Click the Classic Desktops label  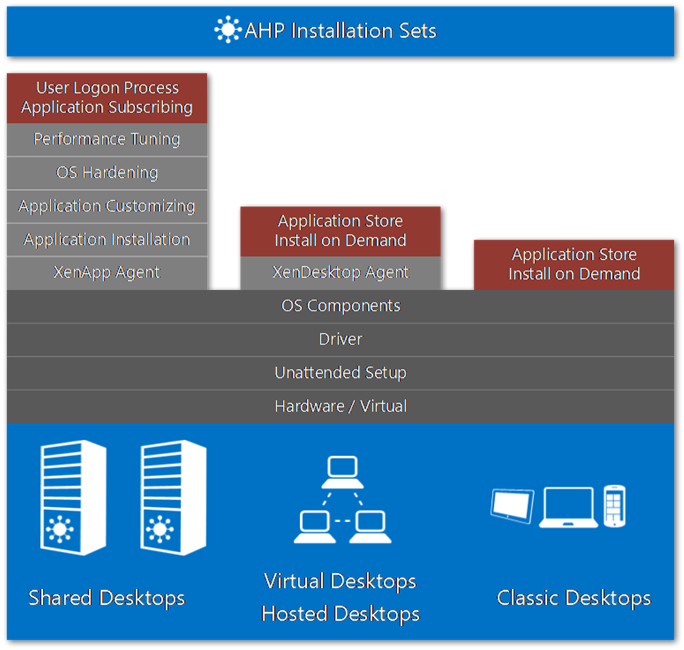click(574, 598)
